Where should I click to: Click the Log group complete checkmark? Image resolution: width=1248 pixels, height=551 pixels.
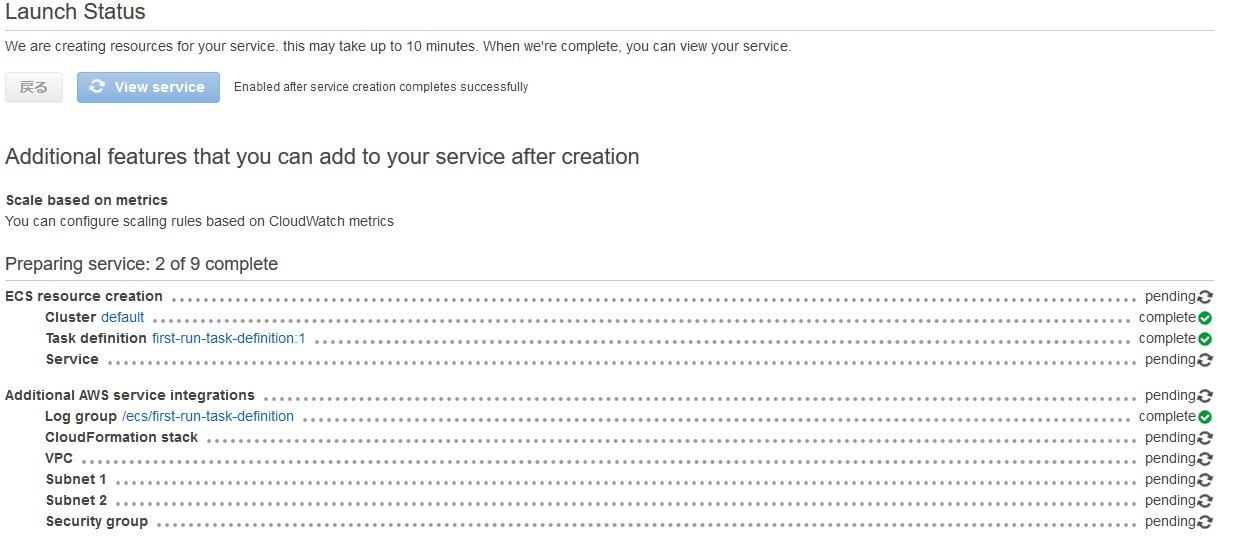[x=1205, y=417]
